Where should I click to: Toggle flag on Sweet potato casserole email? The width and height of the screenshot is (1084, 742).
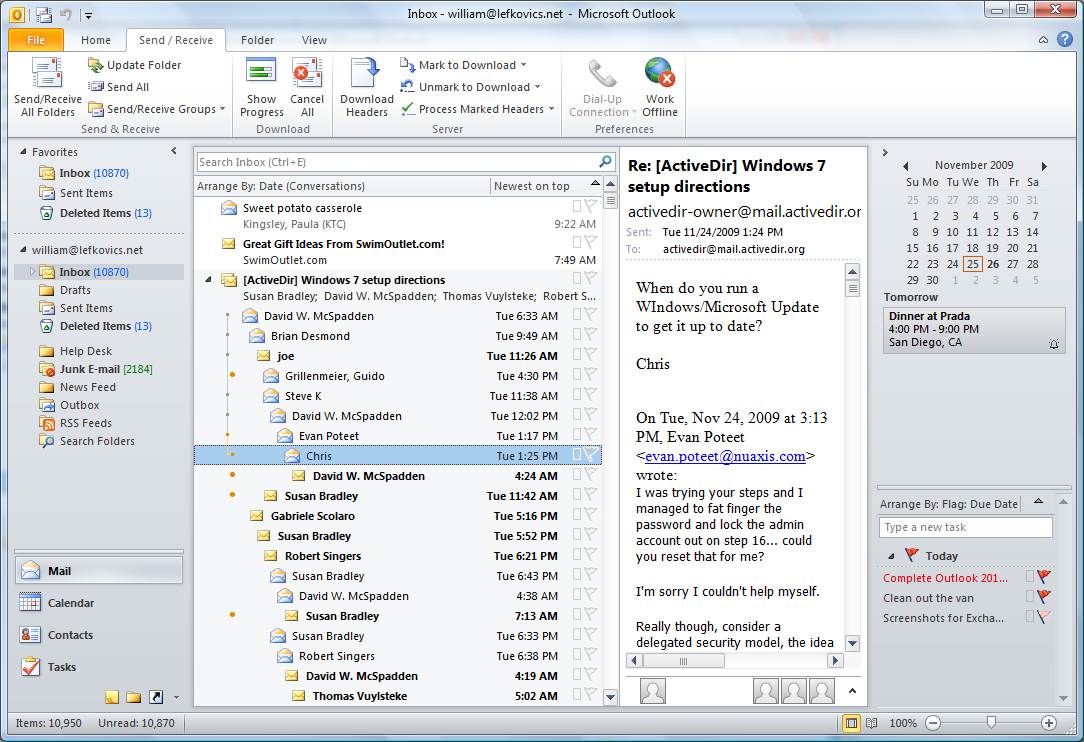pyautogui.click(x=590, y=205)
